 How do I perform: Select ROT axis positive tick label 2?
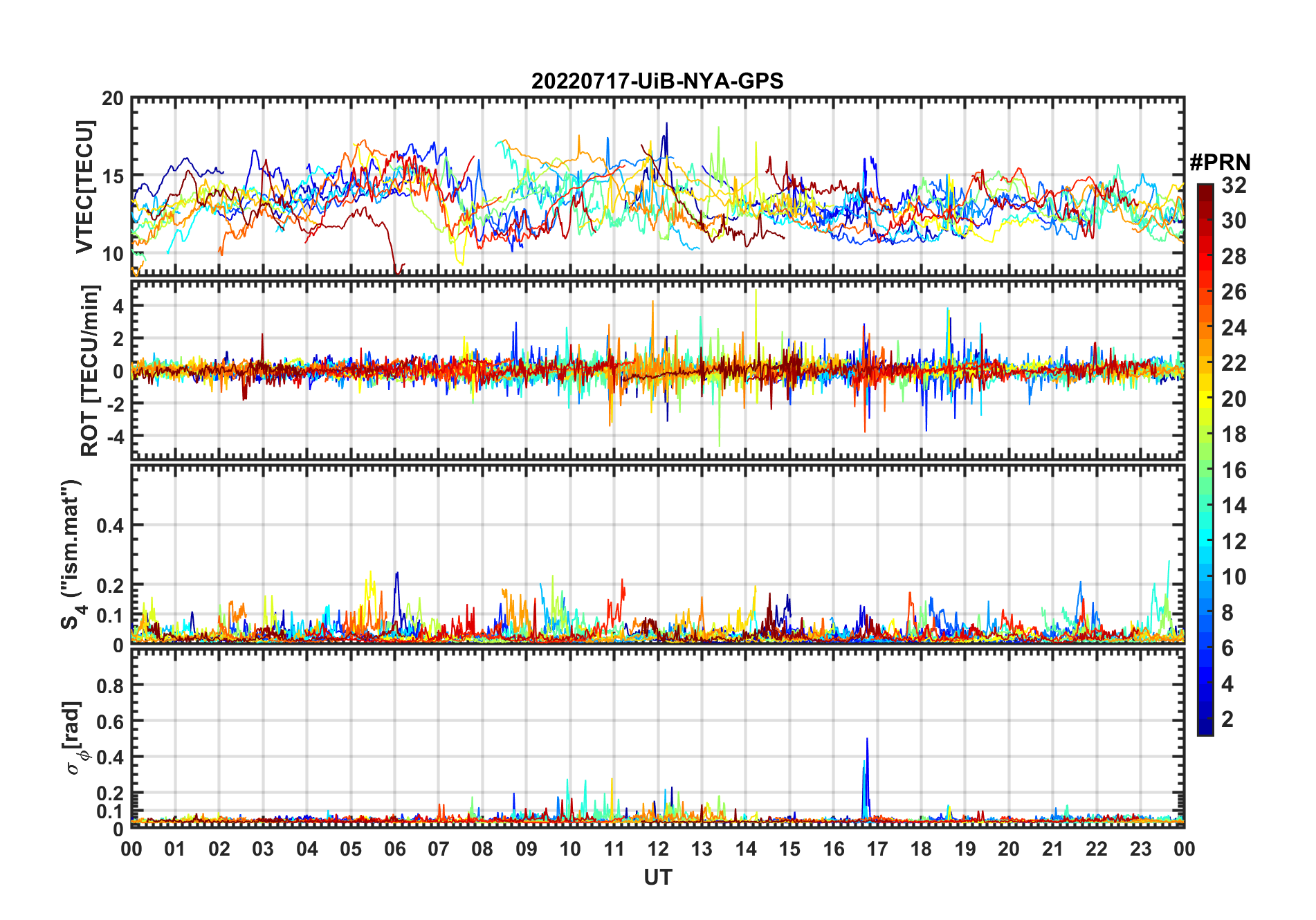point(118,339)
